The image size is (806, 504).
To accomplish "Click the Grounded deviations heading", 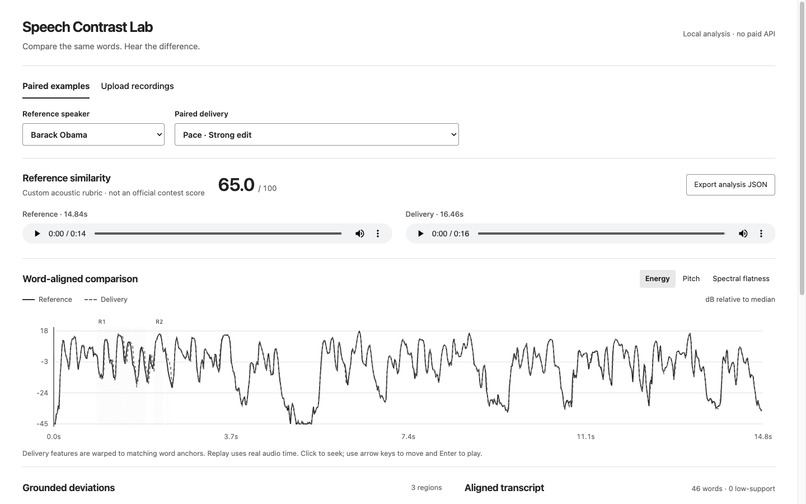I will tap(68, 488).
